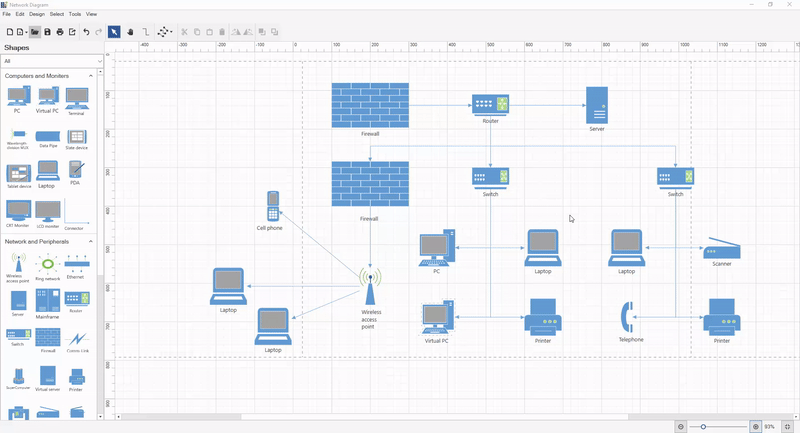Open the Design menu
800x433 pixels.
[37, 14]
